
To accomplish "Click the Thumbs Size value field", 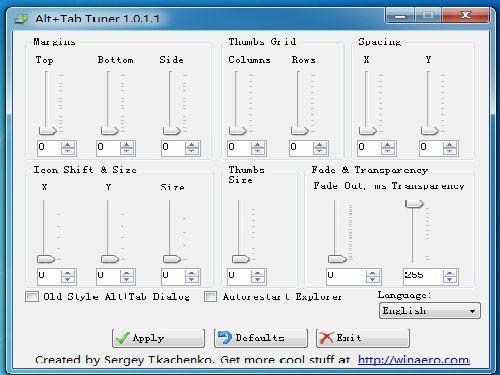I will click(x=239, y=277).
